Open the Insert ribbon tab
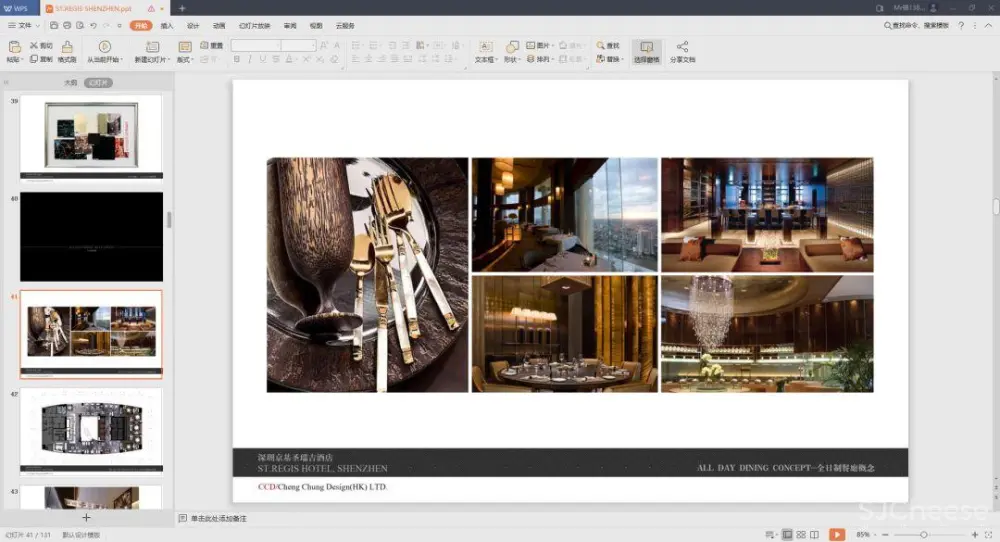The height and width of the screenshot is (542, 1000). pyautogui.click(x=167, y=25)
